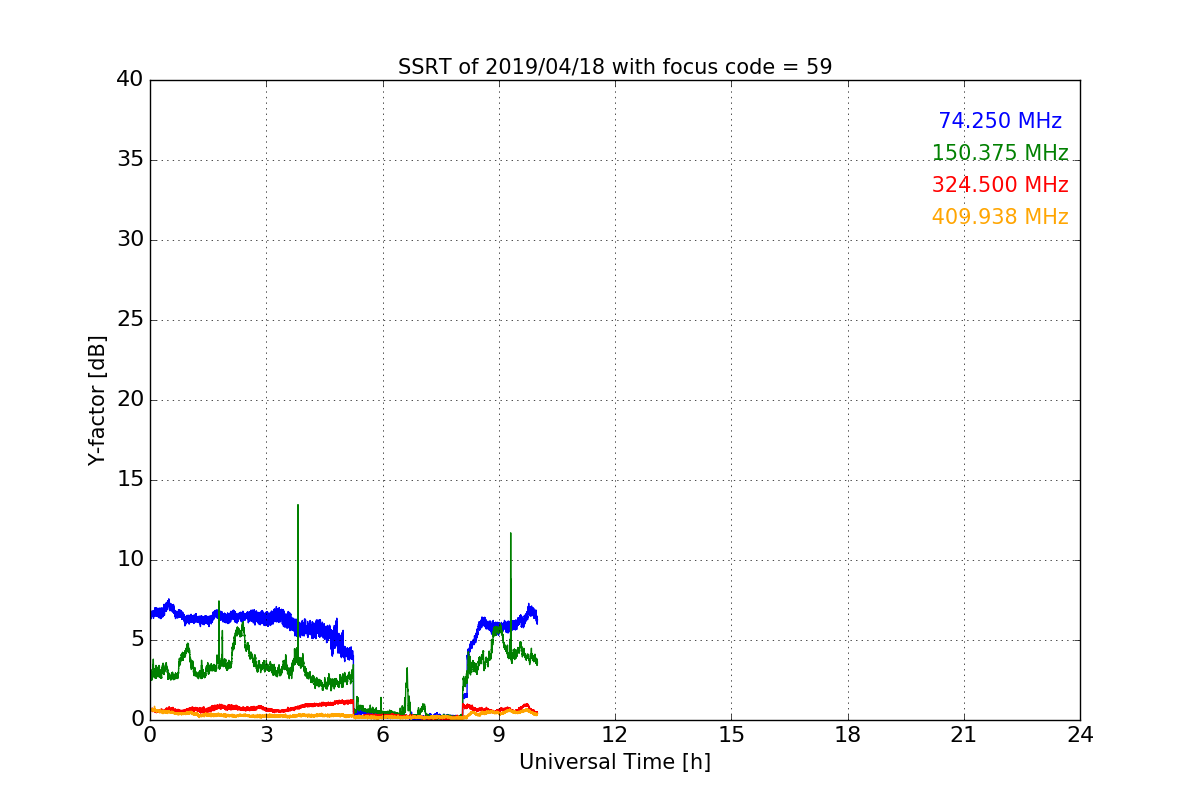Click the tallest green spike peak near 4 h

[x=298, y=506]
